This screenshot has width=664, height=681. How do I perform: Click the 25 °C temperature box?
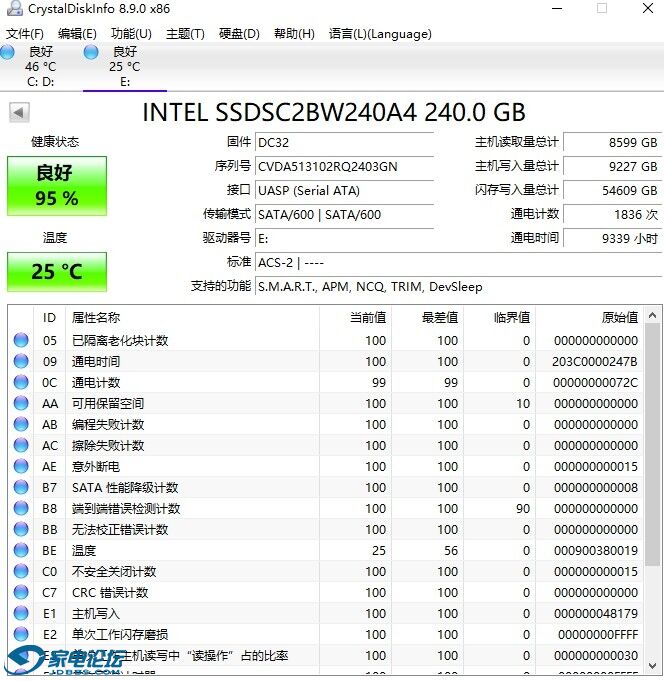(57, 272)
